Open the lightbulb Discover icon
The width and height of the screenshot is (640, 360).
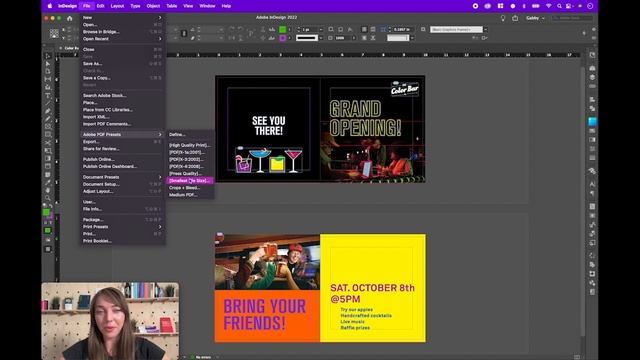(x=503, y=18)
